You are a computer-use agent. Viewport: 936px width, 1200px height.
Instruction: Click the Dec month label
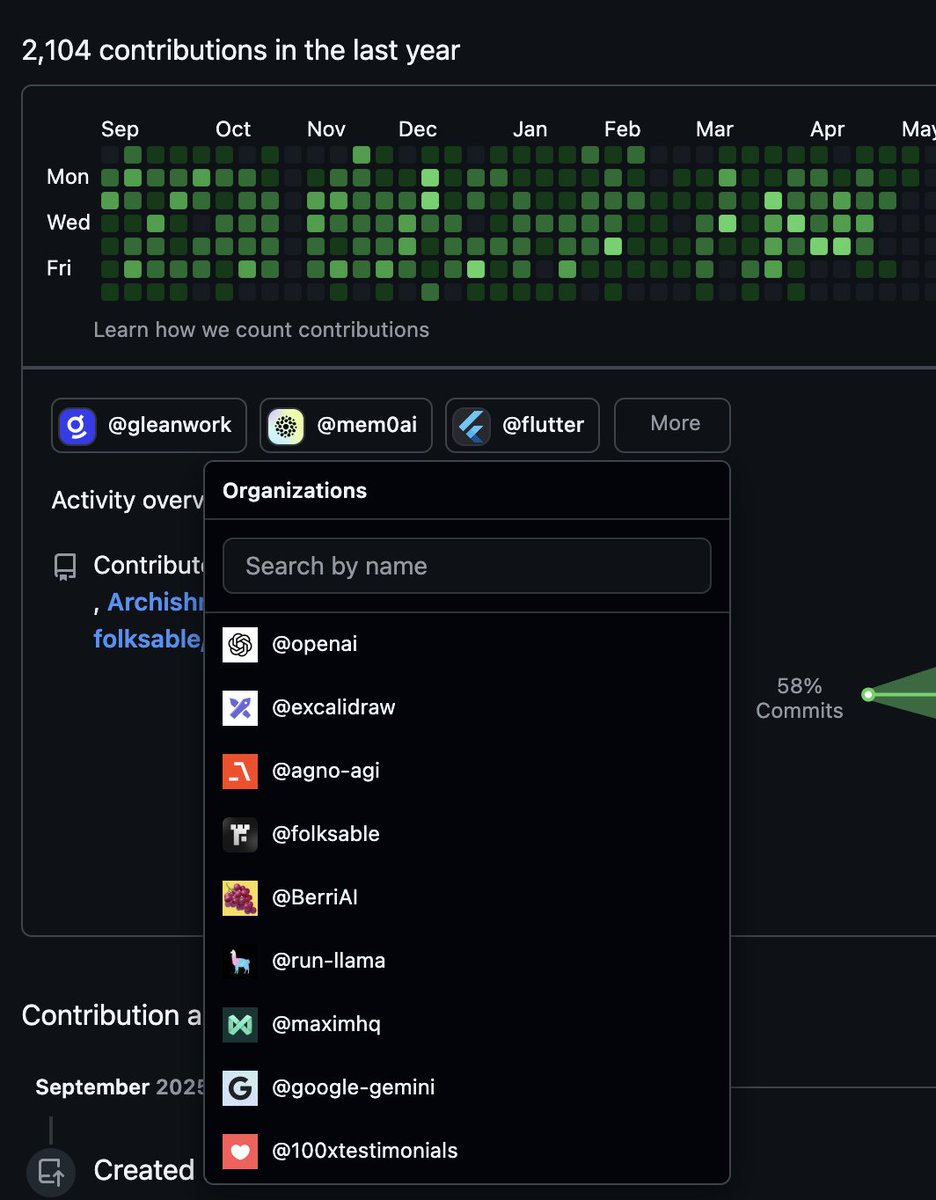pos(417,130)
